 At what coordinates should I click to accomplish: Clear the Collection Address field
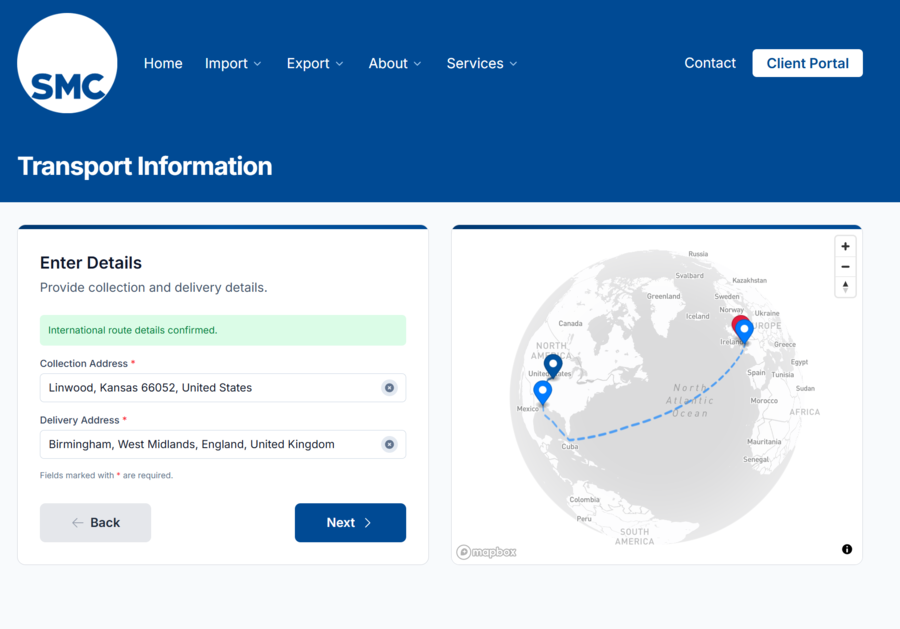[389, 388]
